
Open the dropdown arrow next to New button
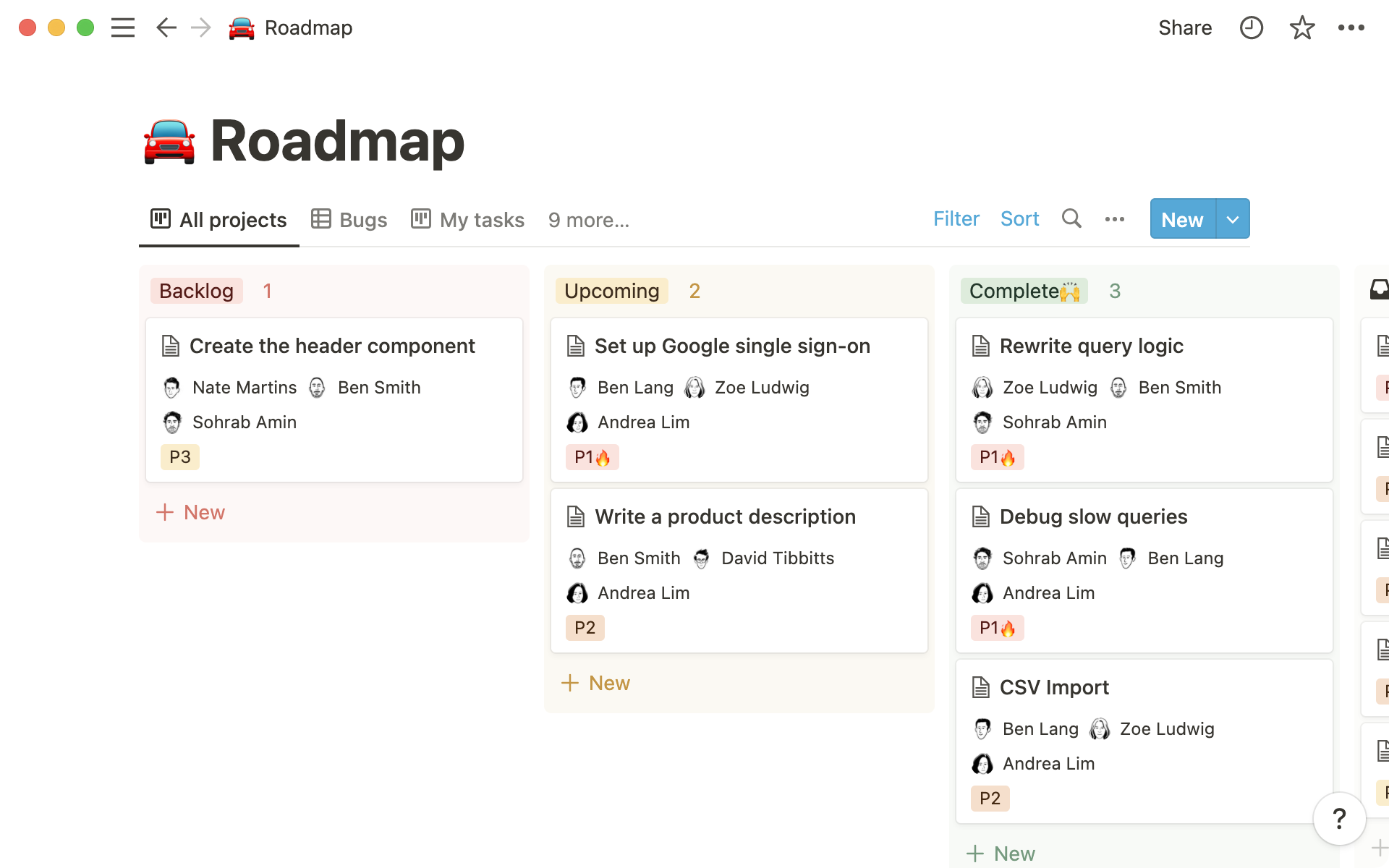(1232, 219)
